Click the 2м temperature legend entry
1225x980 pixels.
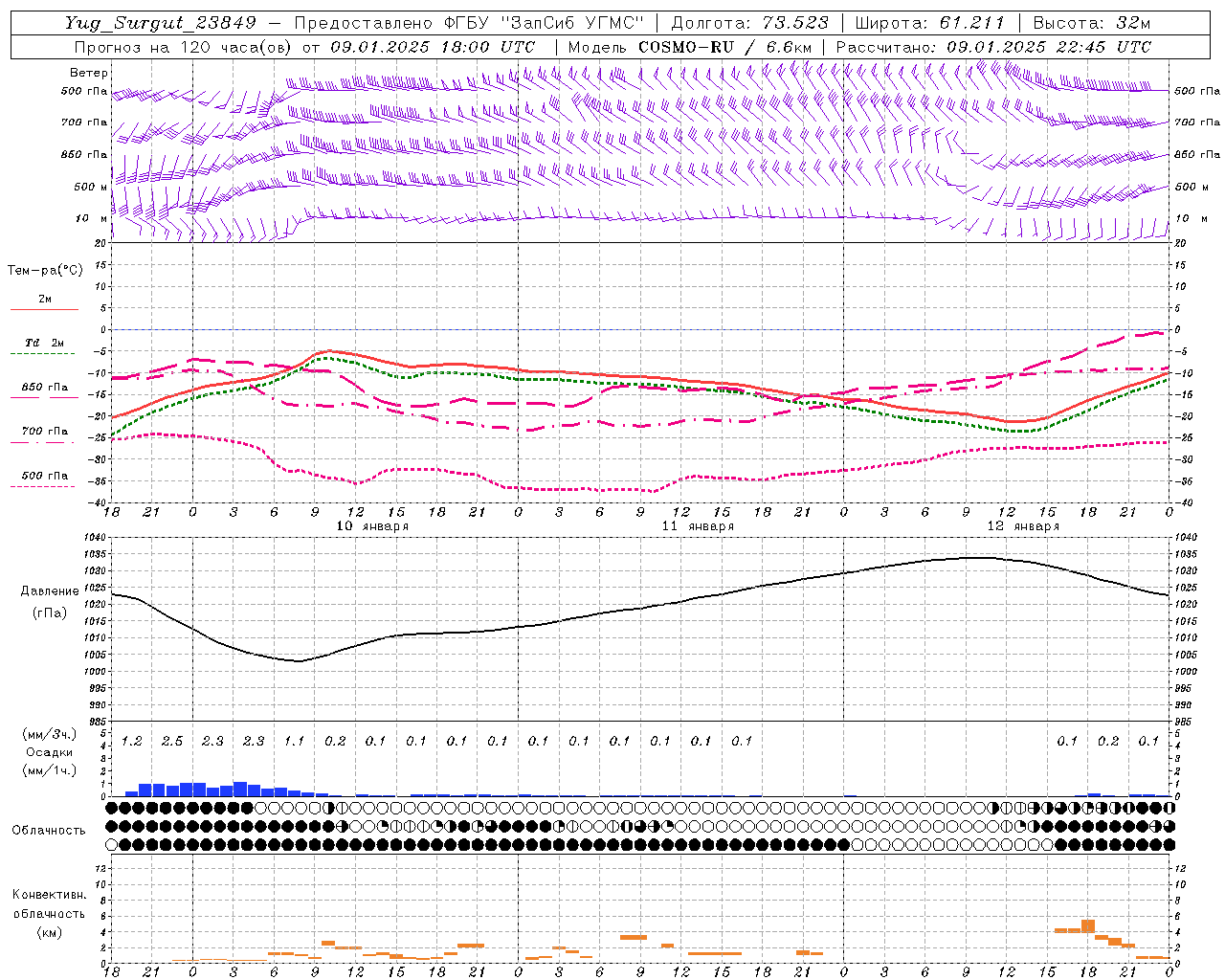coord(45,299)
